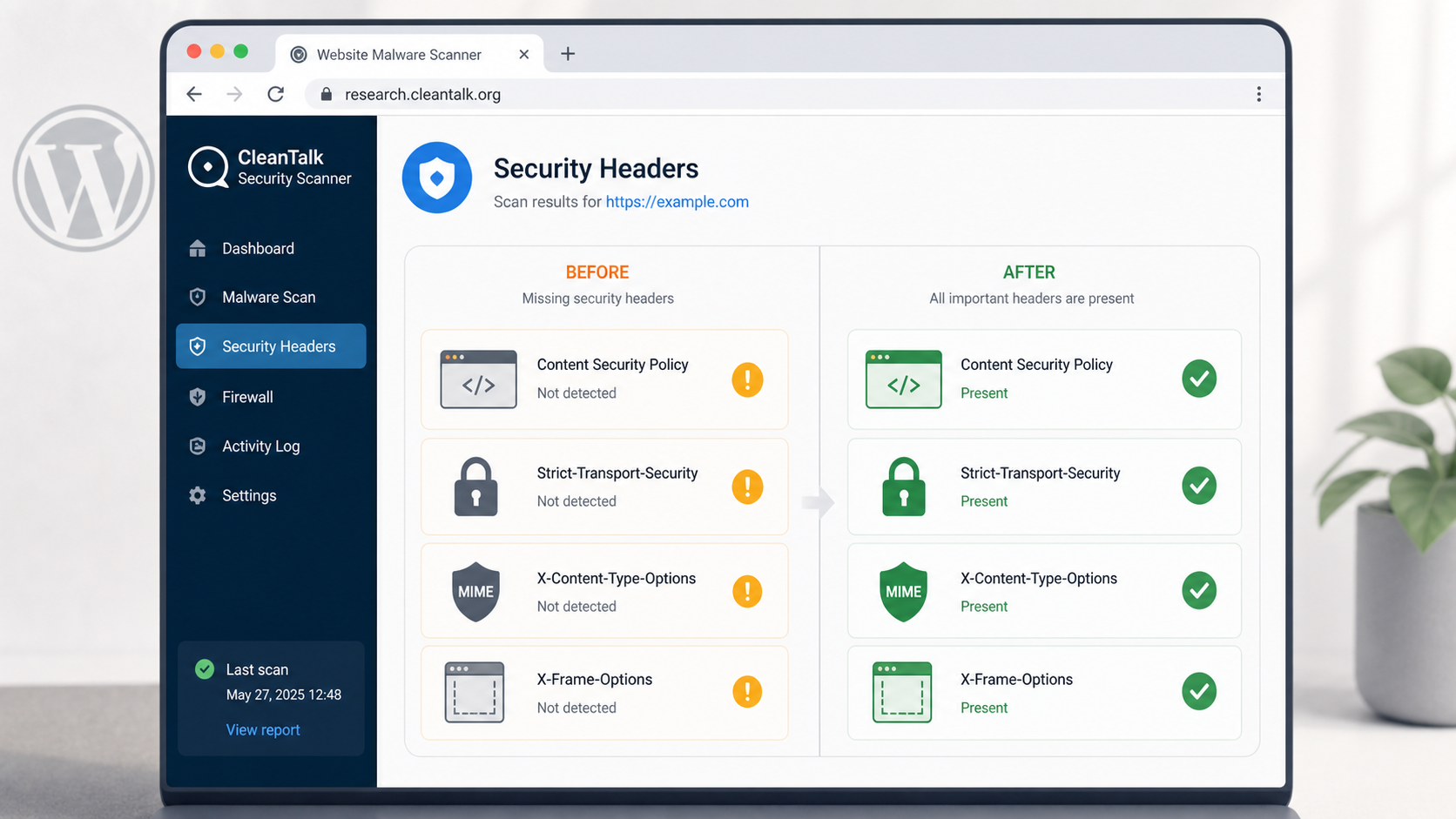Click the warning icon for X-Frame-Options
Screen dimensions: 1456x819
pyautogui.click(x=747, y=692)
